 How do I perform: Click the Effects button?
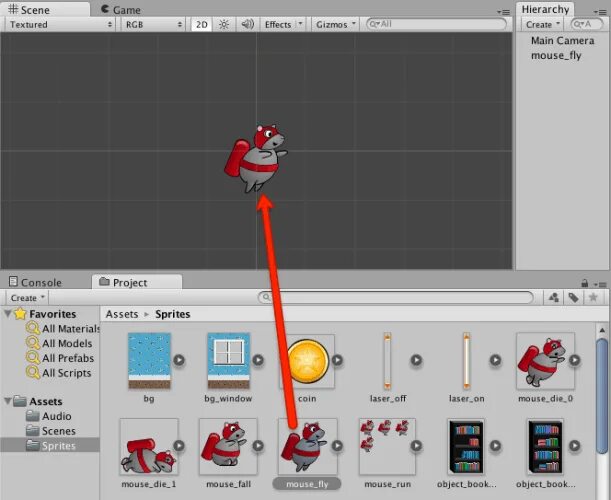tap(278, 25)
